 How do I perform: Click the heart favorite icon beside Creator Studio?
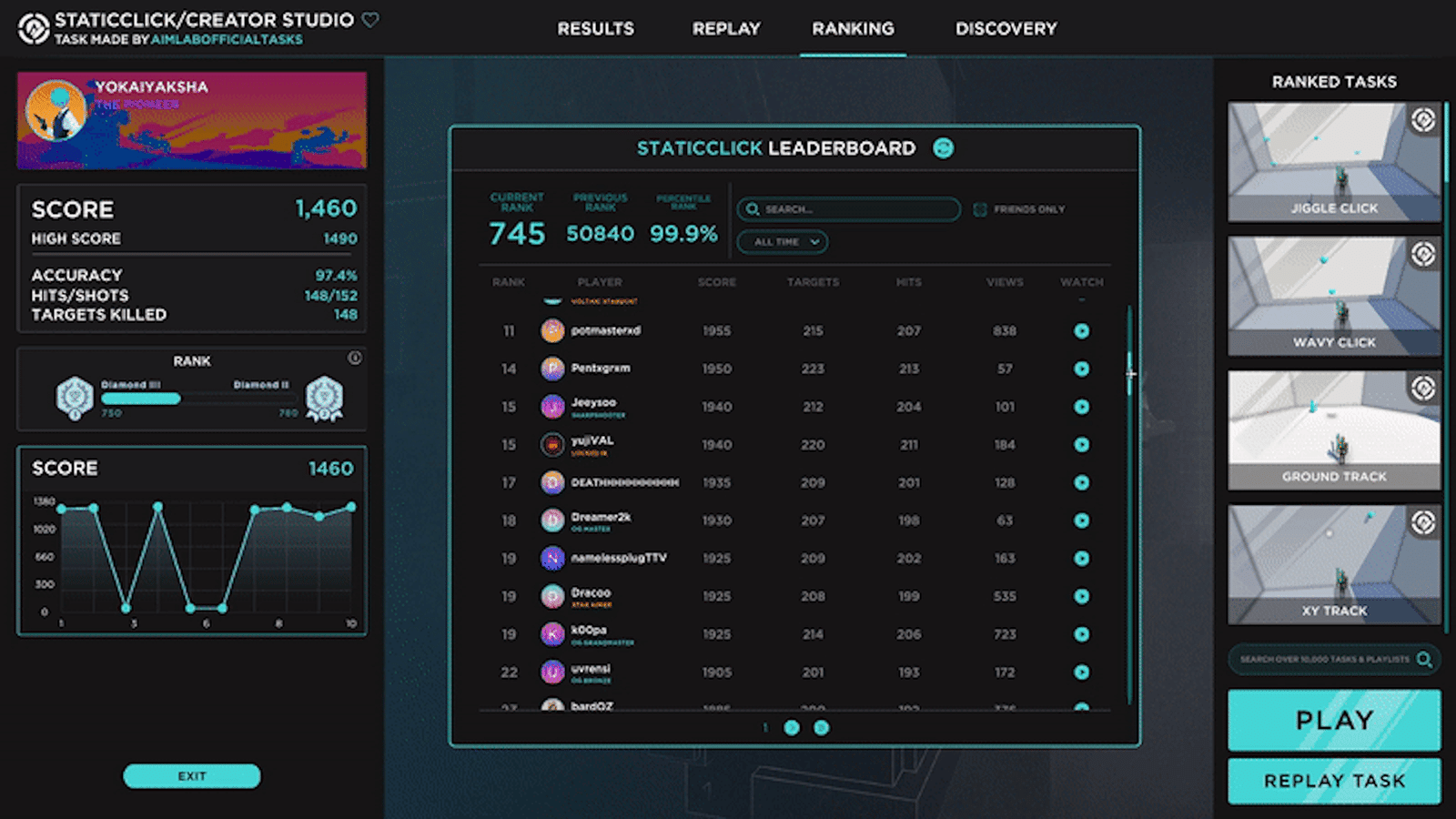[370, 19]
